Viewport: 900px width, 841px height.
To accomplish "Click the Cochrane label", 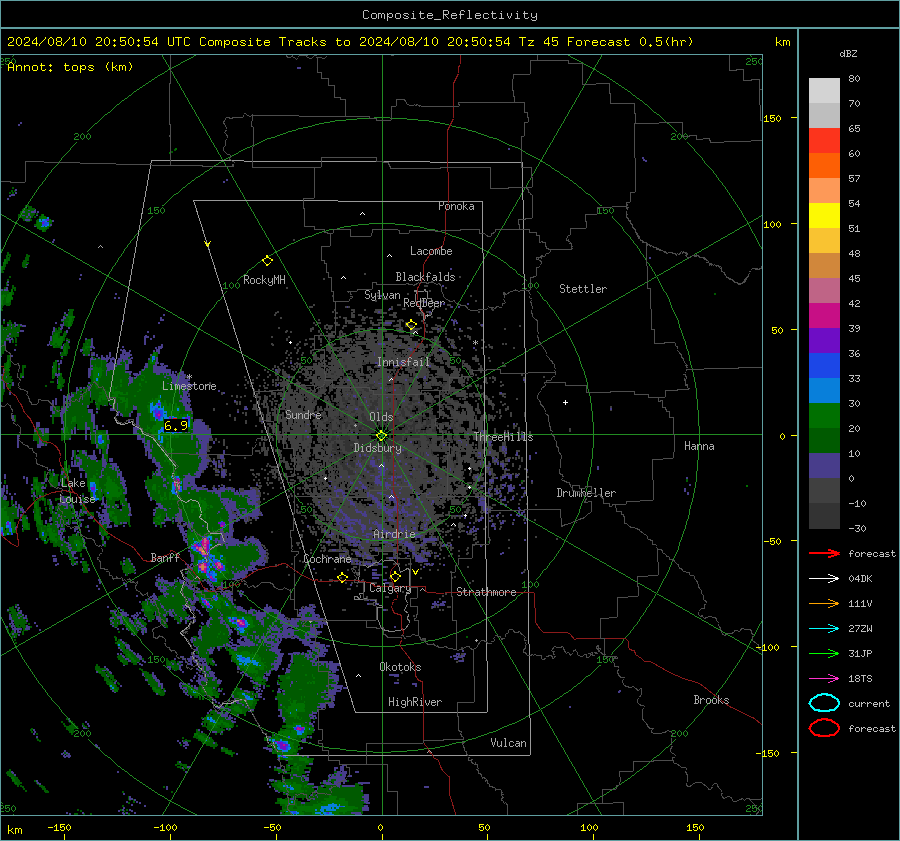I will tap(327, 559).
